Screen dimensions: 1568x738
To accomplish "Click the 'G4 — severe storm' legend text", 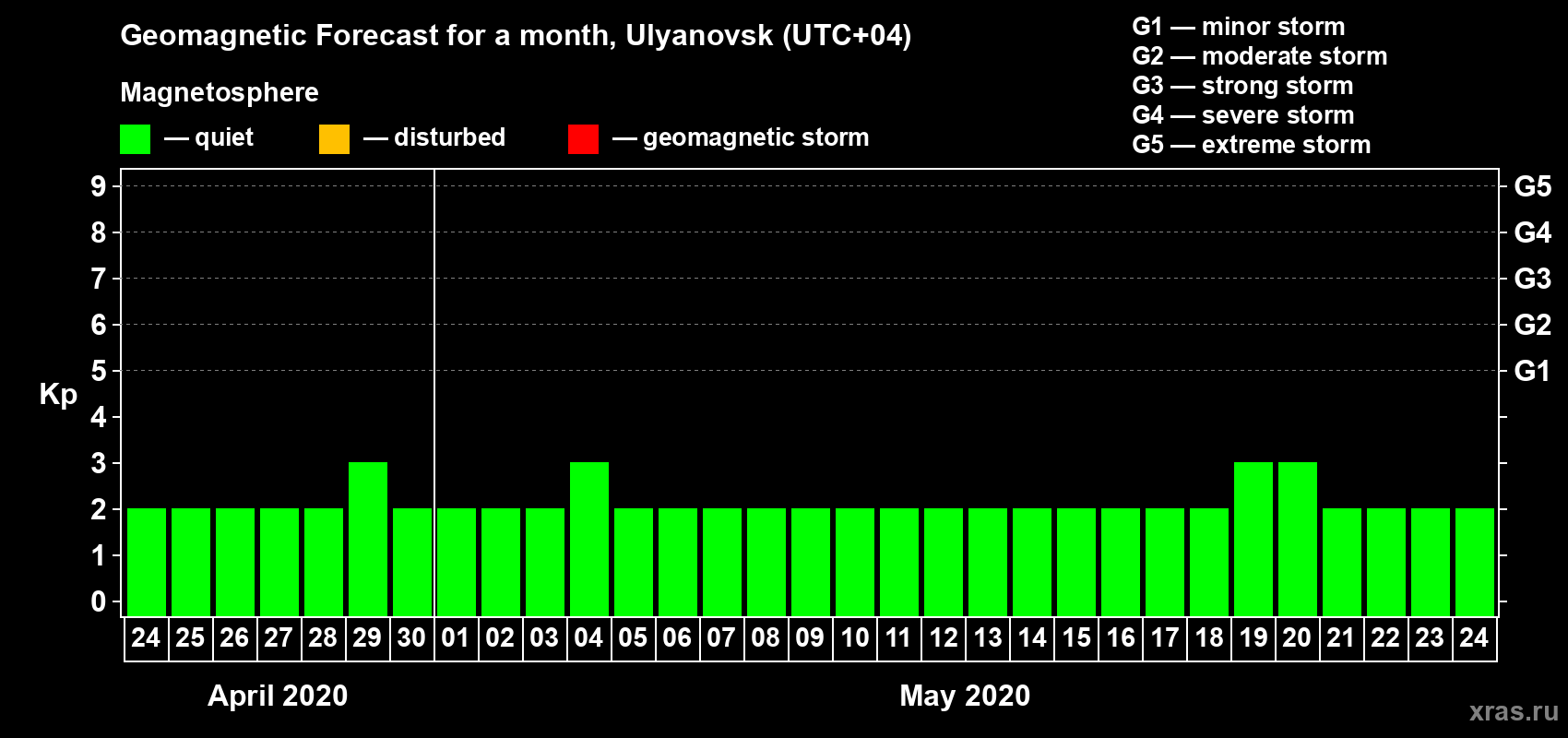I will point(1243,115).
